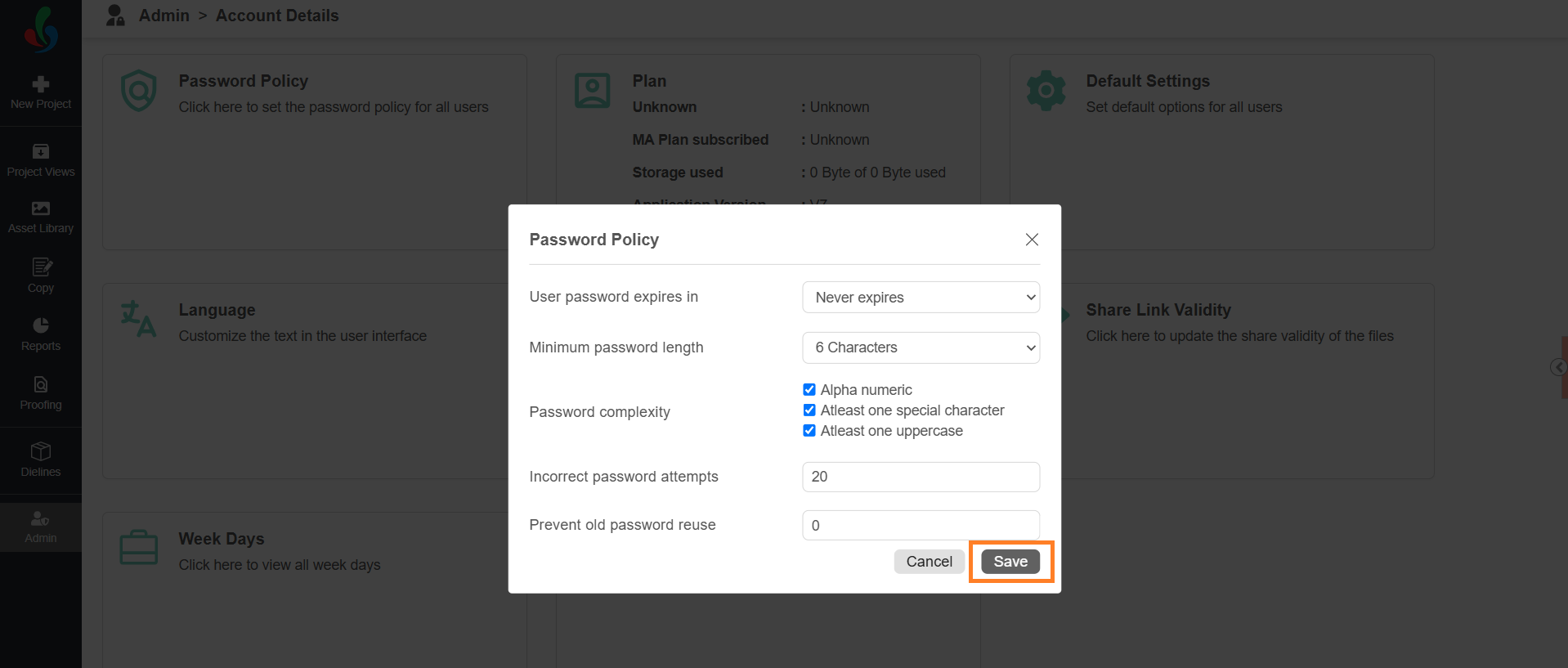Cancel the Password Policy dialog
The image size is (1568, 668).
930,562
